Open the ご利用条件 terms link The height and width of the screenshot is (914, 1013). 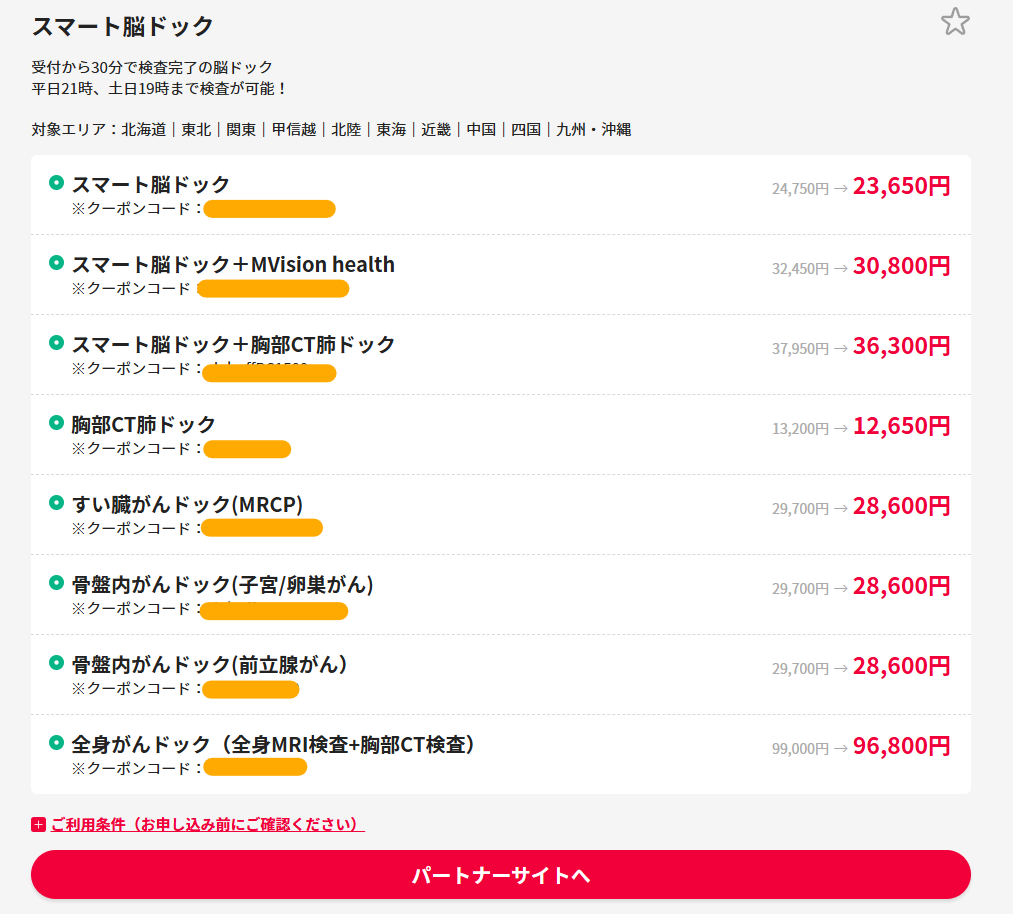[207, 825]
